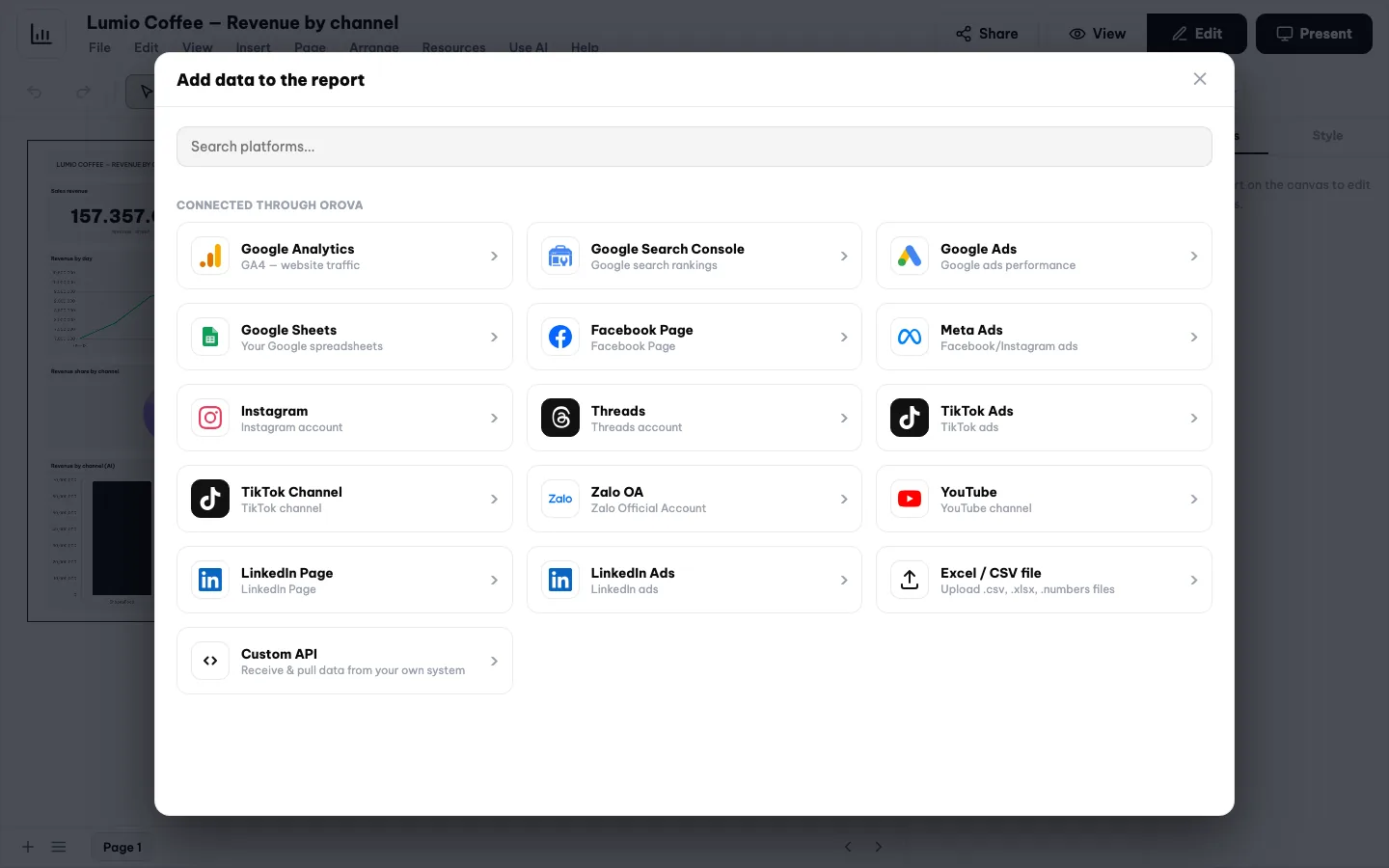Click the Edit mode button

coord(1197,34)
